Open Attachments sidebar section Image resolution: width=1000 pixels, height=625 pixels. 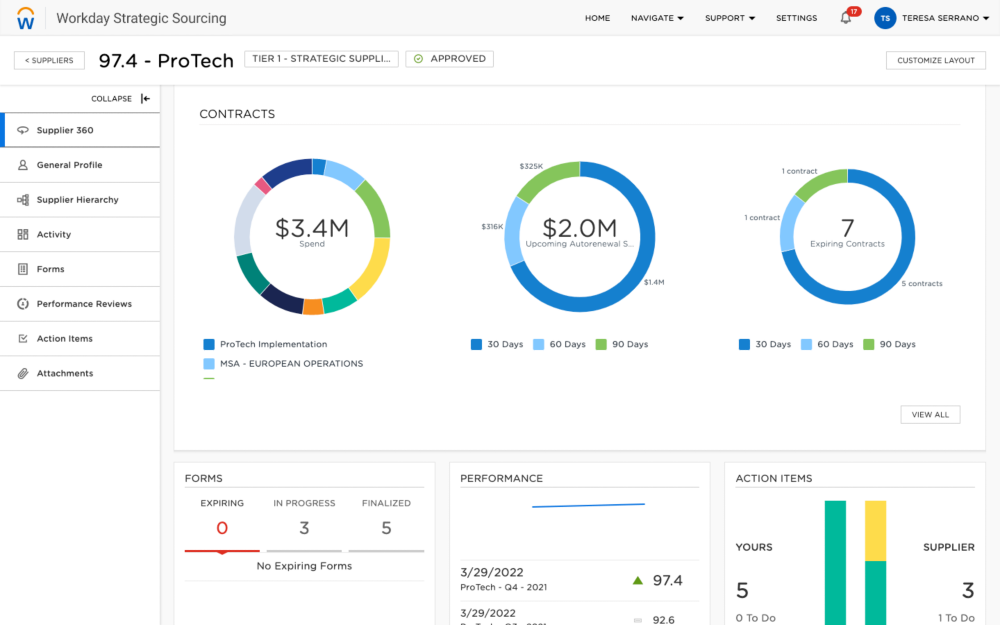pos(80,373)
